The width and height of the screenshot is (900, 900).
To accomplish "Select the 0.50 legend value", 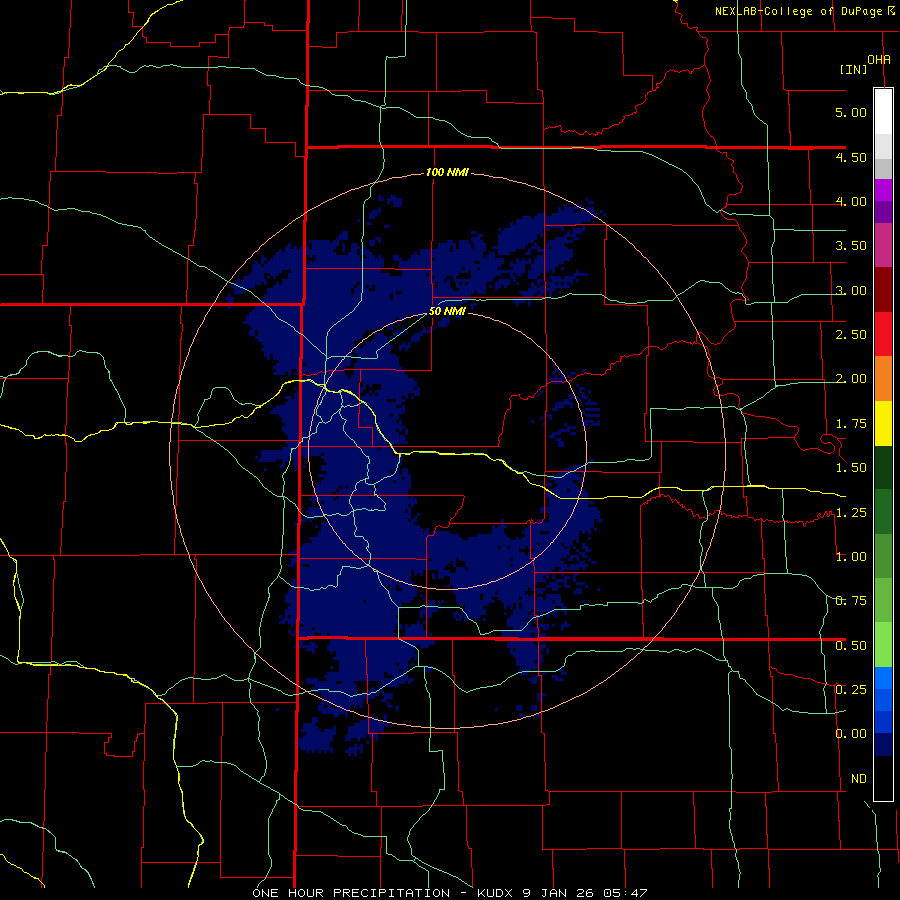I will pos(851,646).
